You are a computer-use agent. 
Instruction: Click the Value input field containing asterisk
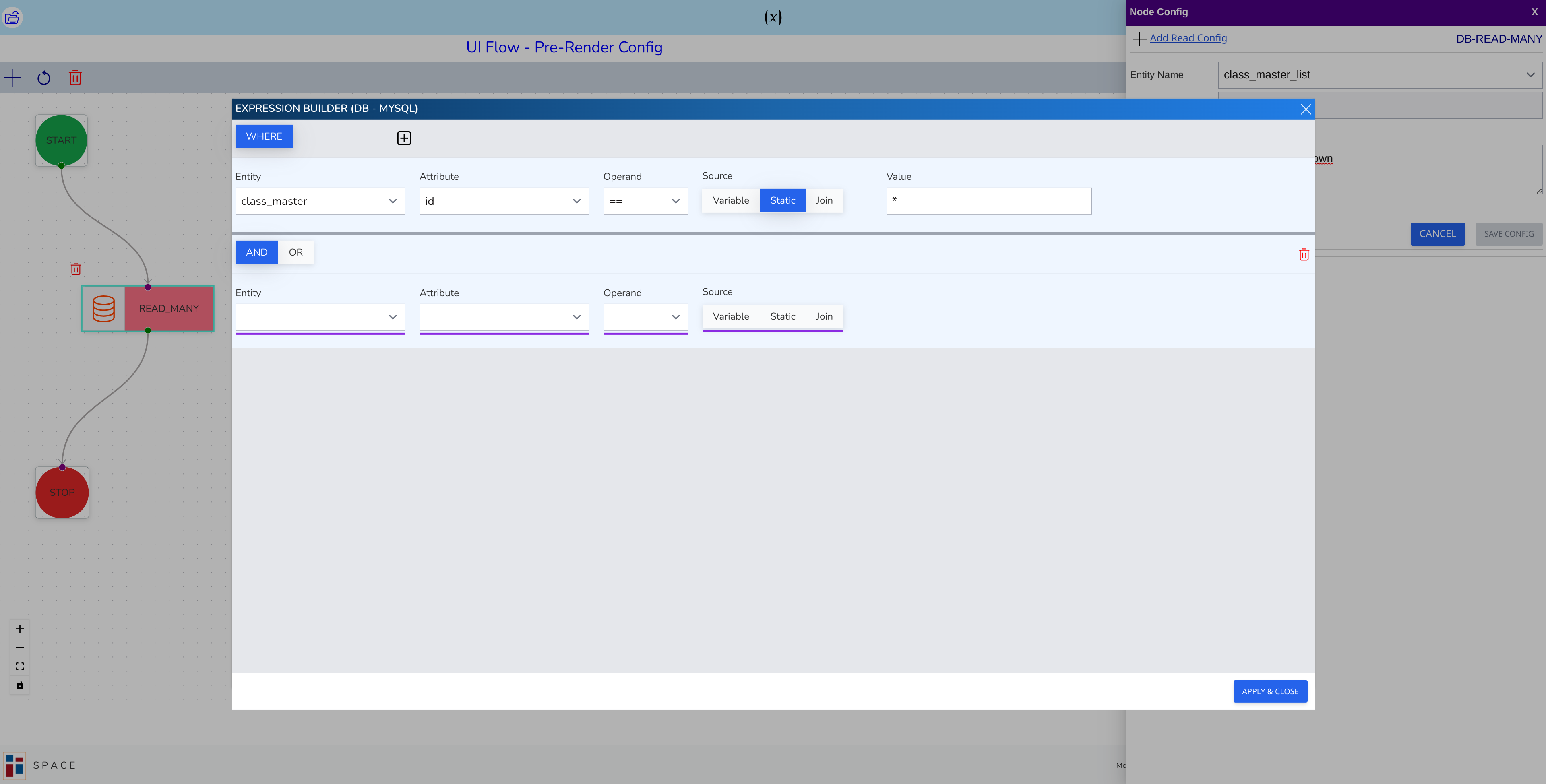(x=988, y=201)
